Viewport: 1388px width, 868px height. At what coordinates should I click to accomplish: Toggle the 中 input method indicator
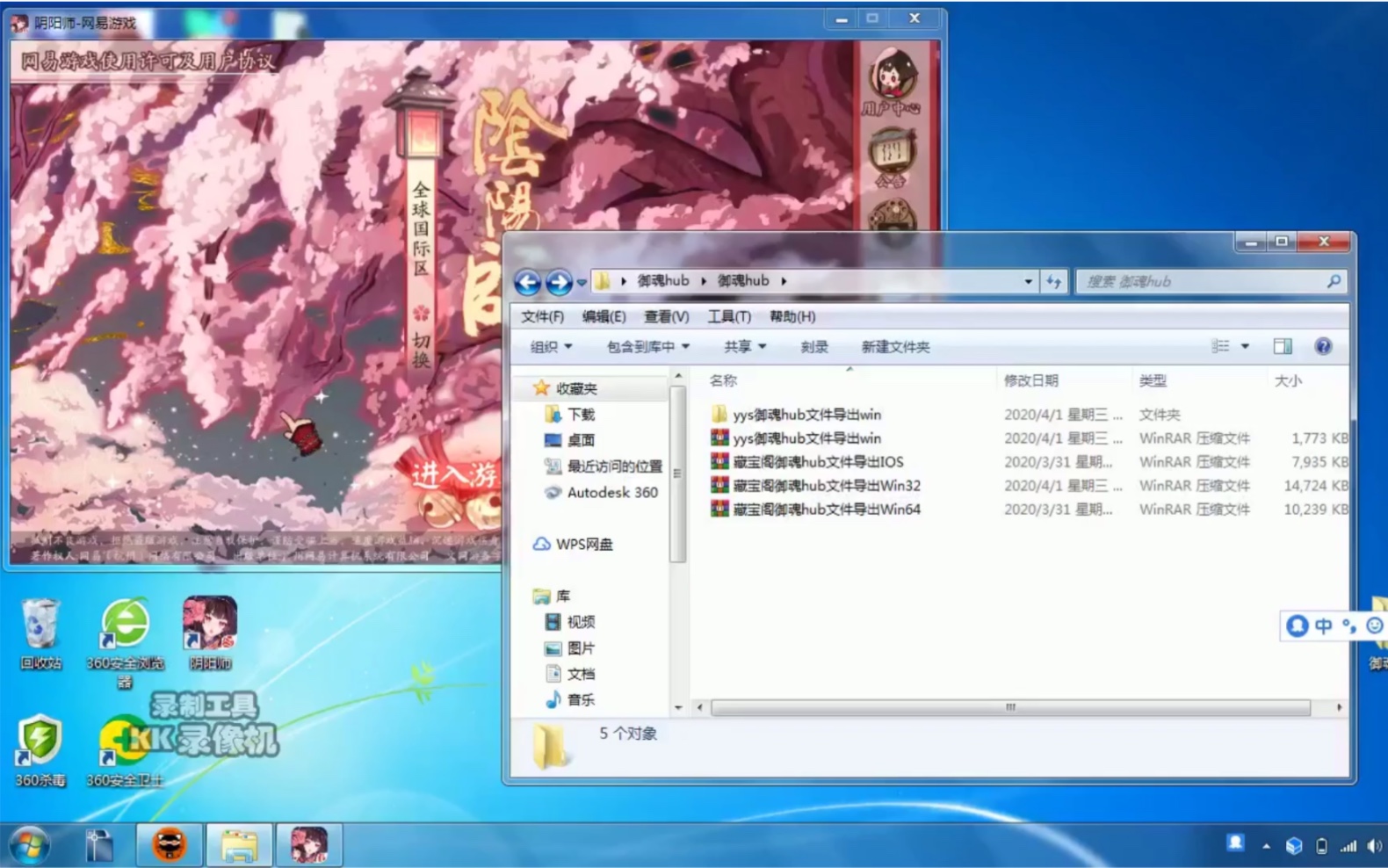click(x=1323, y=626)
